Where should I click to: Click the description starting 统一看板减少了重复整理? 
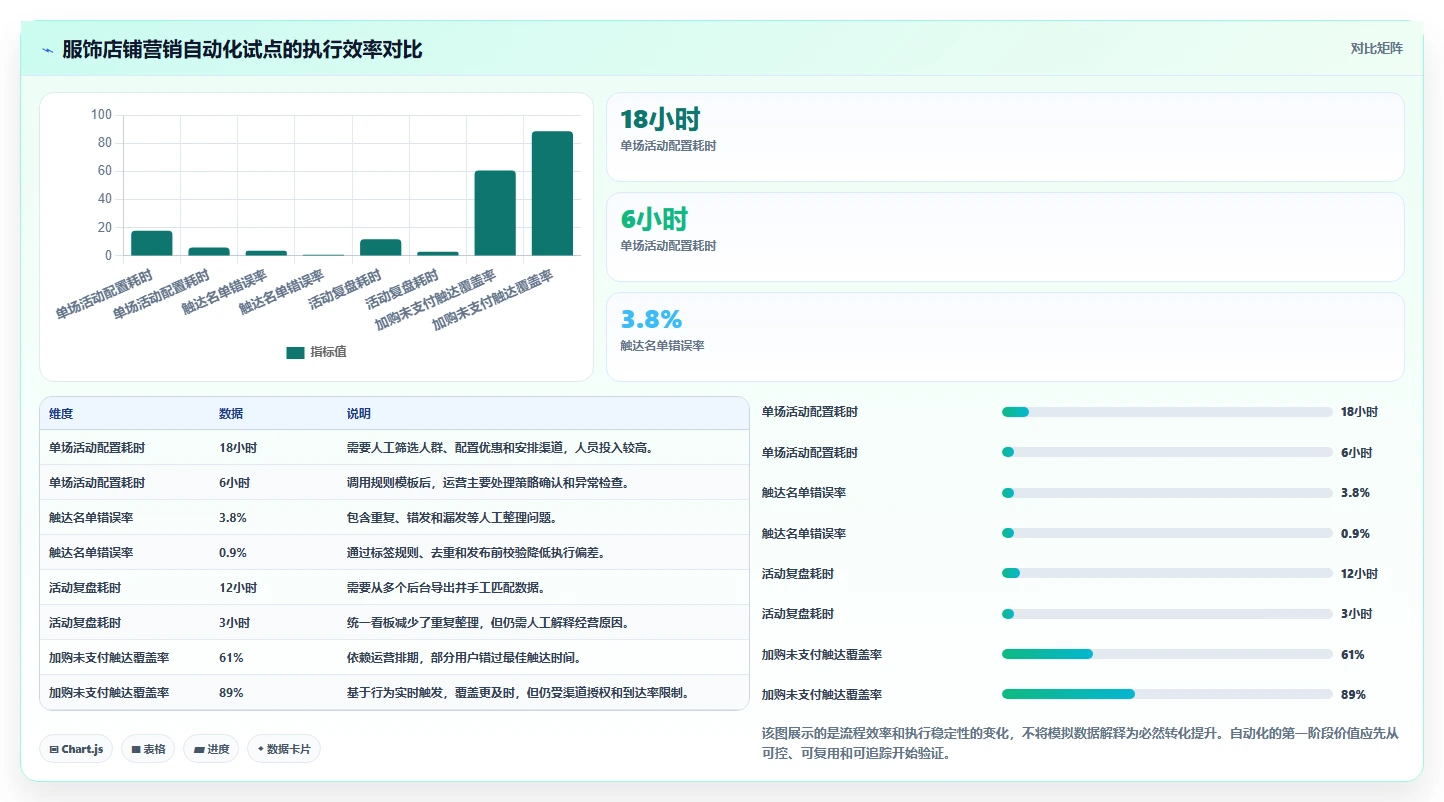tap(488, 623)
